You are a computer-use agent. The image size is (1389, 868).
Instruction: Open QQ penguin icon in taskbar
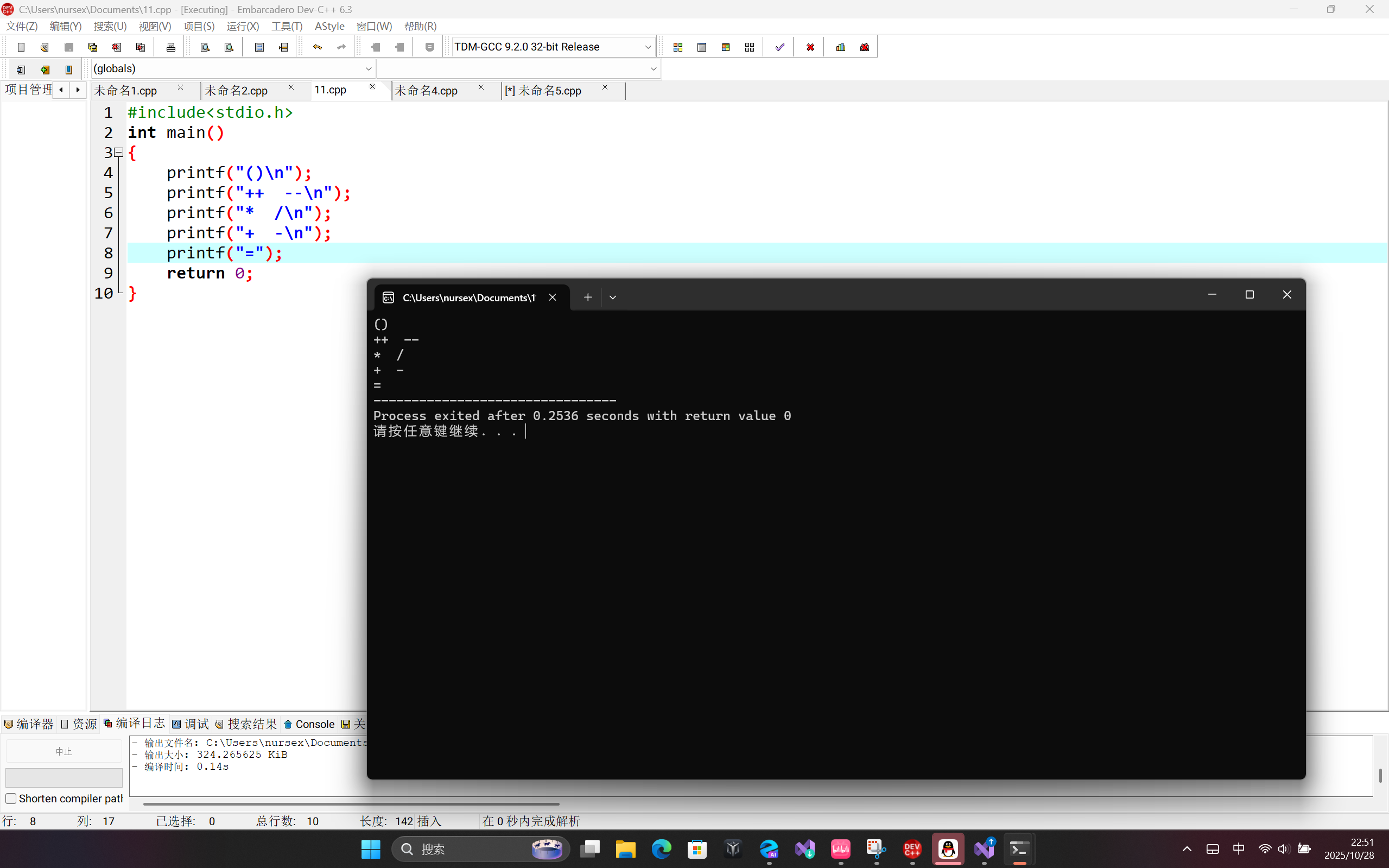pos(948,849)
